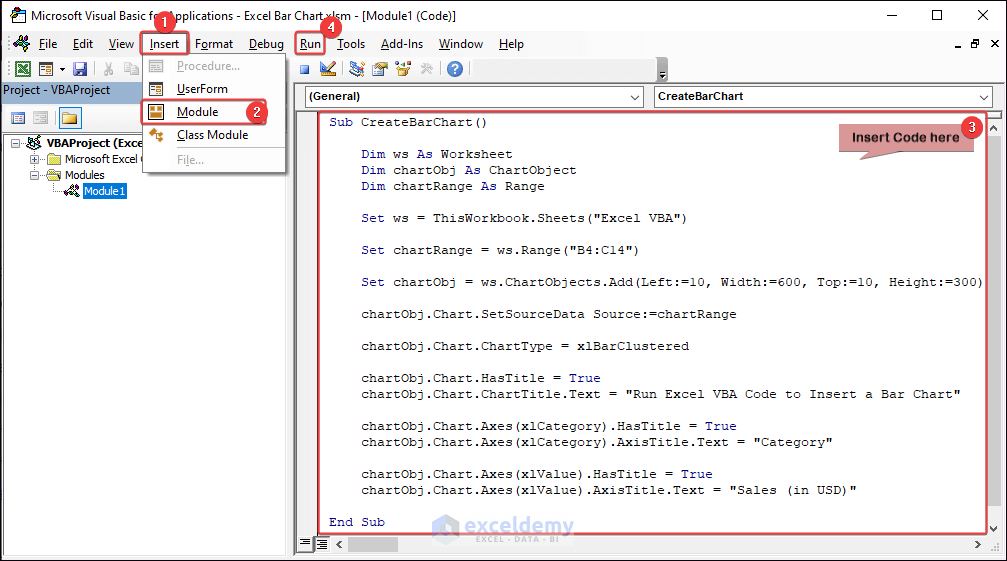Collapse the Modules folder
Image resolution: width=1007 pixels, height=561 pixels.
(35, 175)
